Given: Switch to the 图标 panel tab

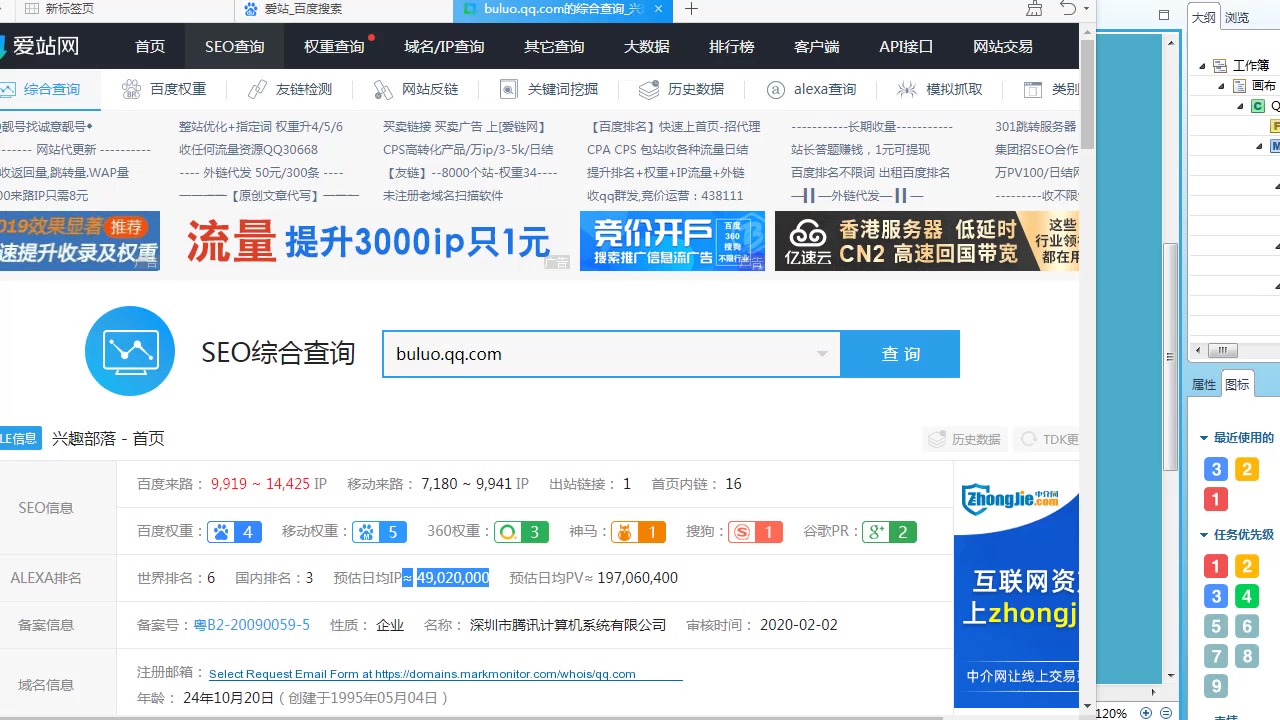Looking at the screenshot, I should [x=1237, y=384].
